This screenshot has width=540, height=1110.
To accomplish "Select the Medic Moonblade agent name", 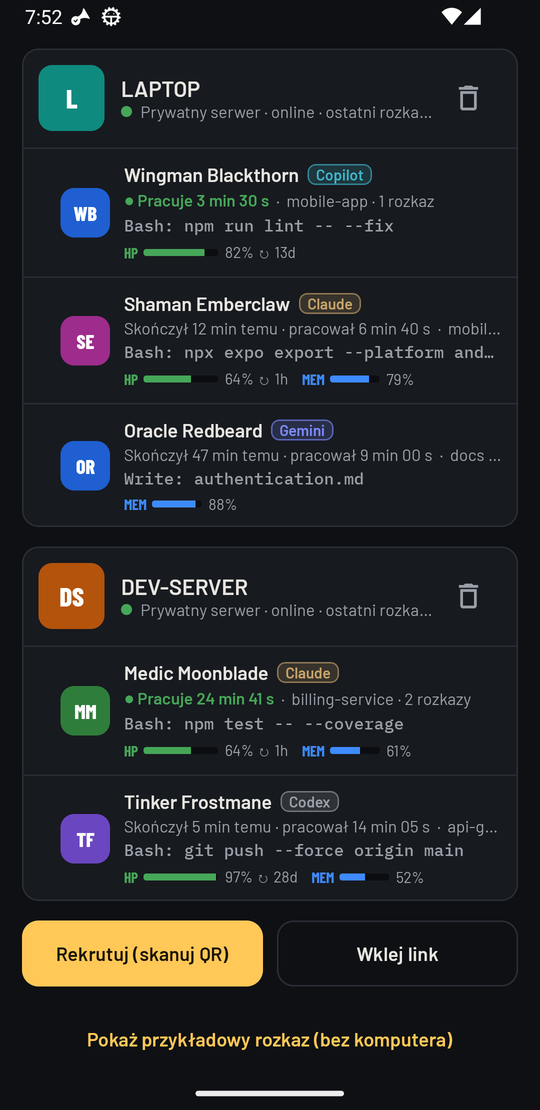I will pyautogui.click(x=196, y=673).
